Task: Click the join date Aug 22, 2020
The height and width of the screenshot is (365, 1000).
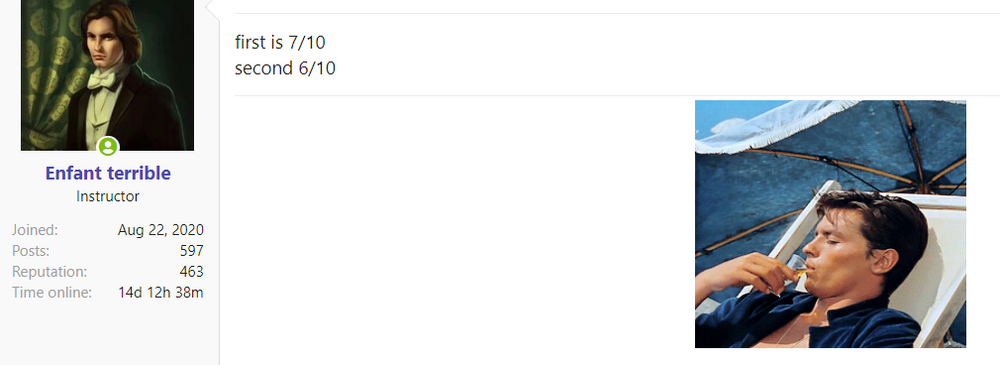Action: (161, 230)
